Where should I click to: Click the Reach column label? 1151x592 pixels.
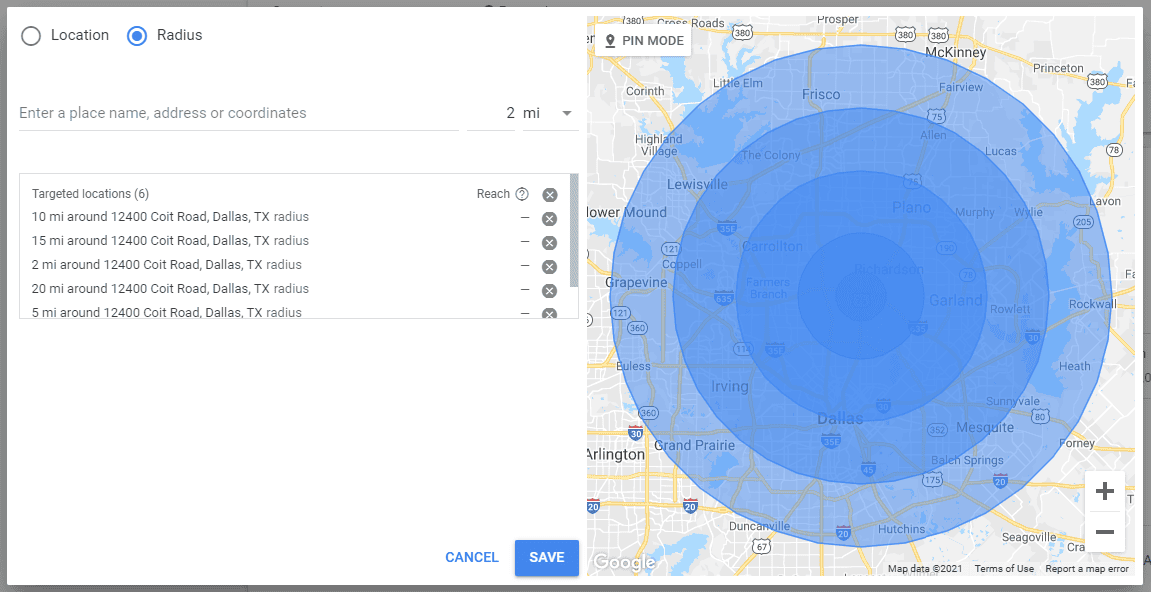point(493,194)
